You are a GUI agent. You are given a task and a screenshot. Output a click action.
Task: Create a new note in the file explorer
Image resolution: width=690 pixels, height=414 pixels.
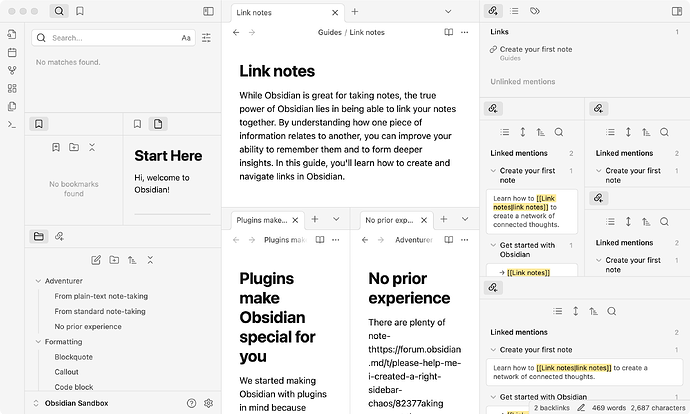point(96,260)
